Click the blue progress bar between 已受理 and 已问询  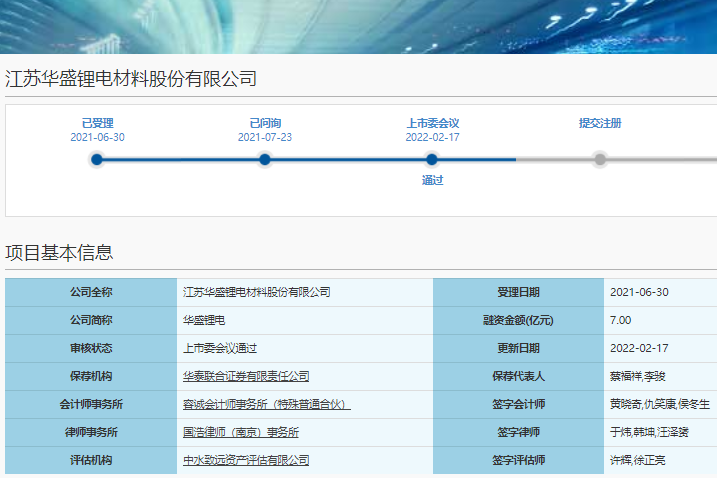[x=180, y=159]
